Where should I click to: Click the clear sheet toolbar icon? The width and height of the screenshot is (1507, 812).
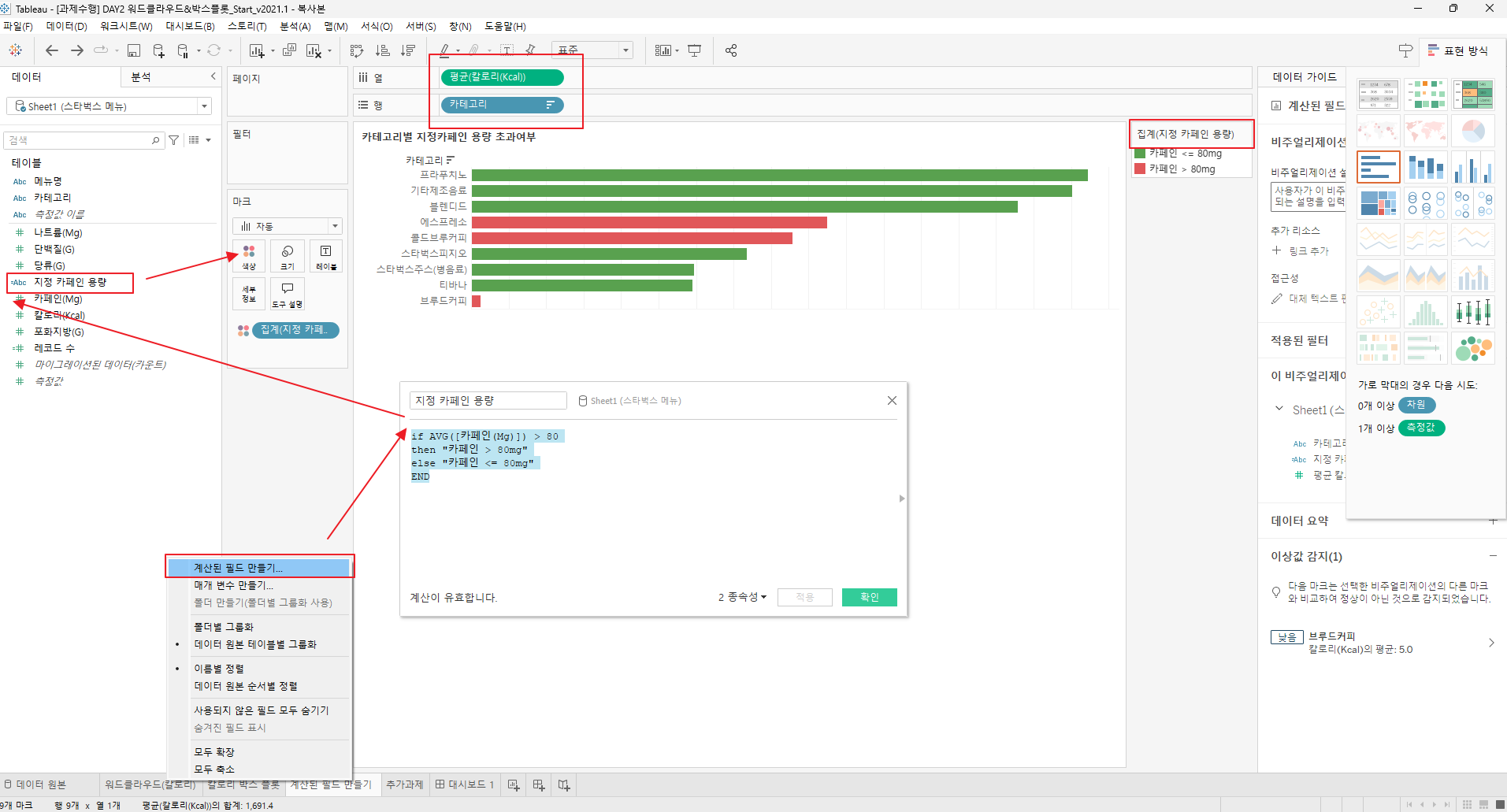(314, 50)
